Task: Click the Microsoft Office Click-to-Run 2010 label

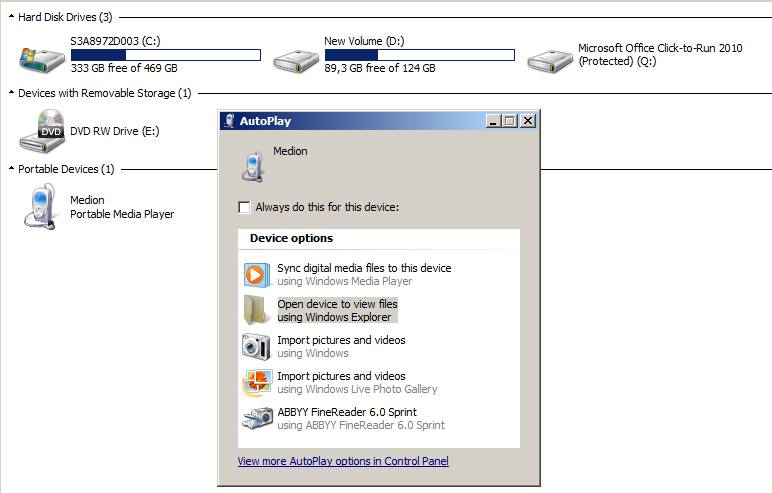Action: coord(660,54)
